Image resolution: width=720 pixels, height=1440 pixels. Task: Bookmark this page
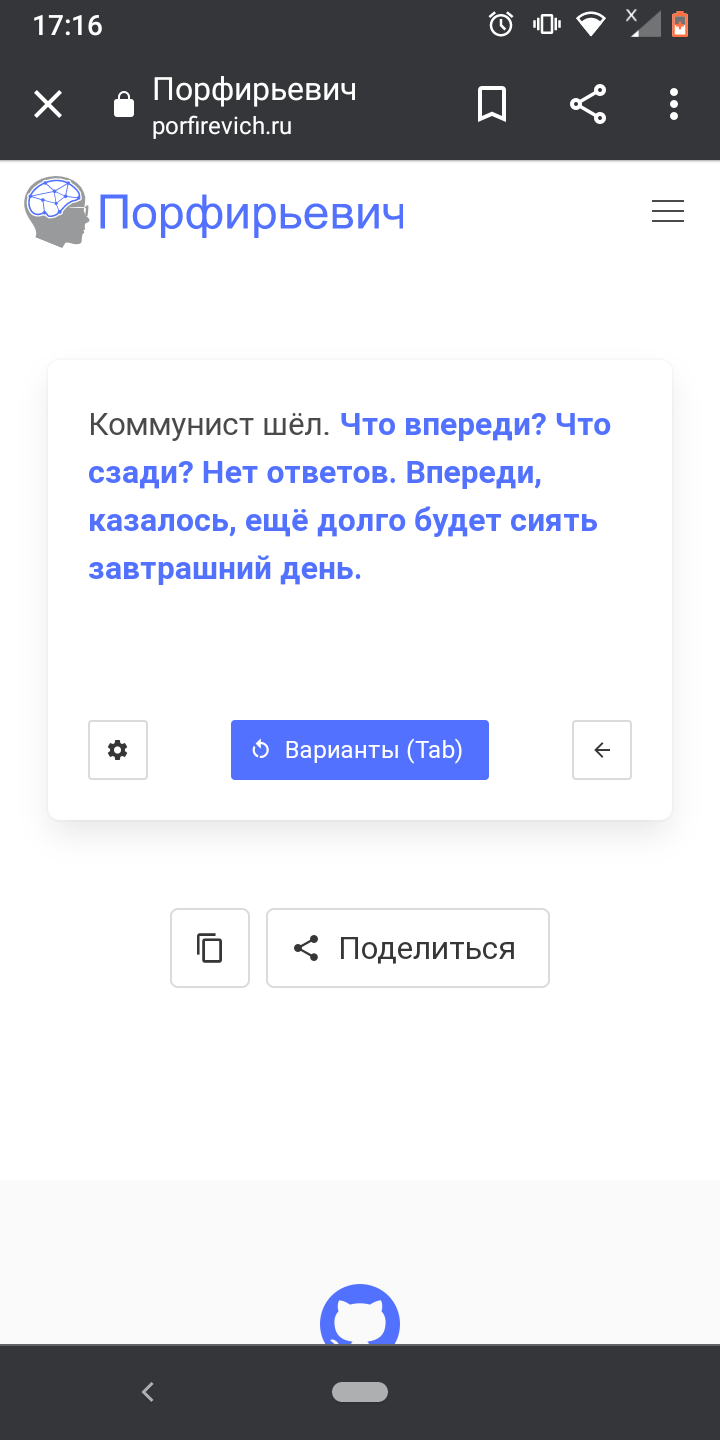[x=492, y=104]
